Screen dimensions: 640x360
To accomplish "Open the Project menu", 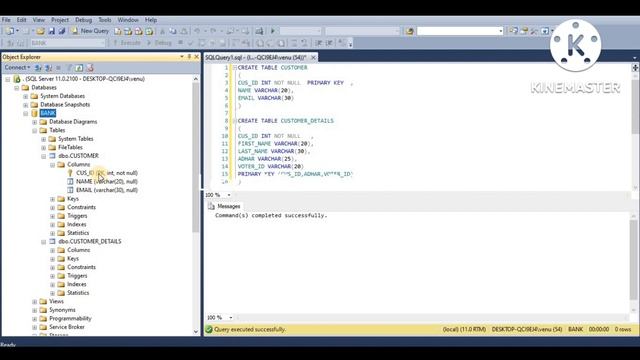I will coord(60,20).
